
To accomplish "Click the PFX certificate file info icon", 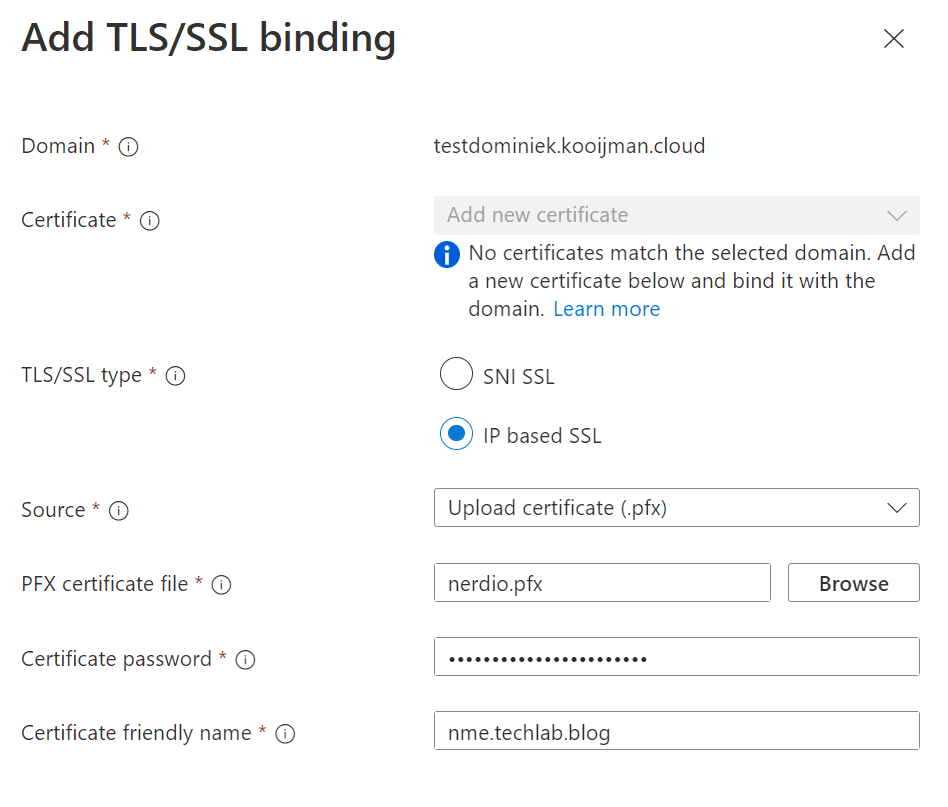I will point(222,585).
